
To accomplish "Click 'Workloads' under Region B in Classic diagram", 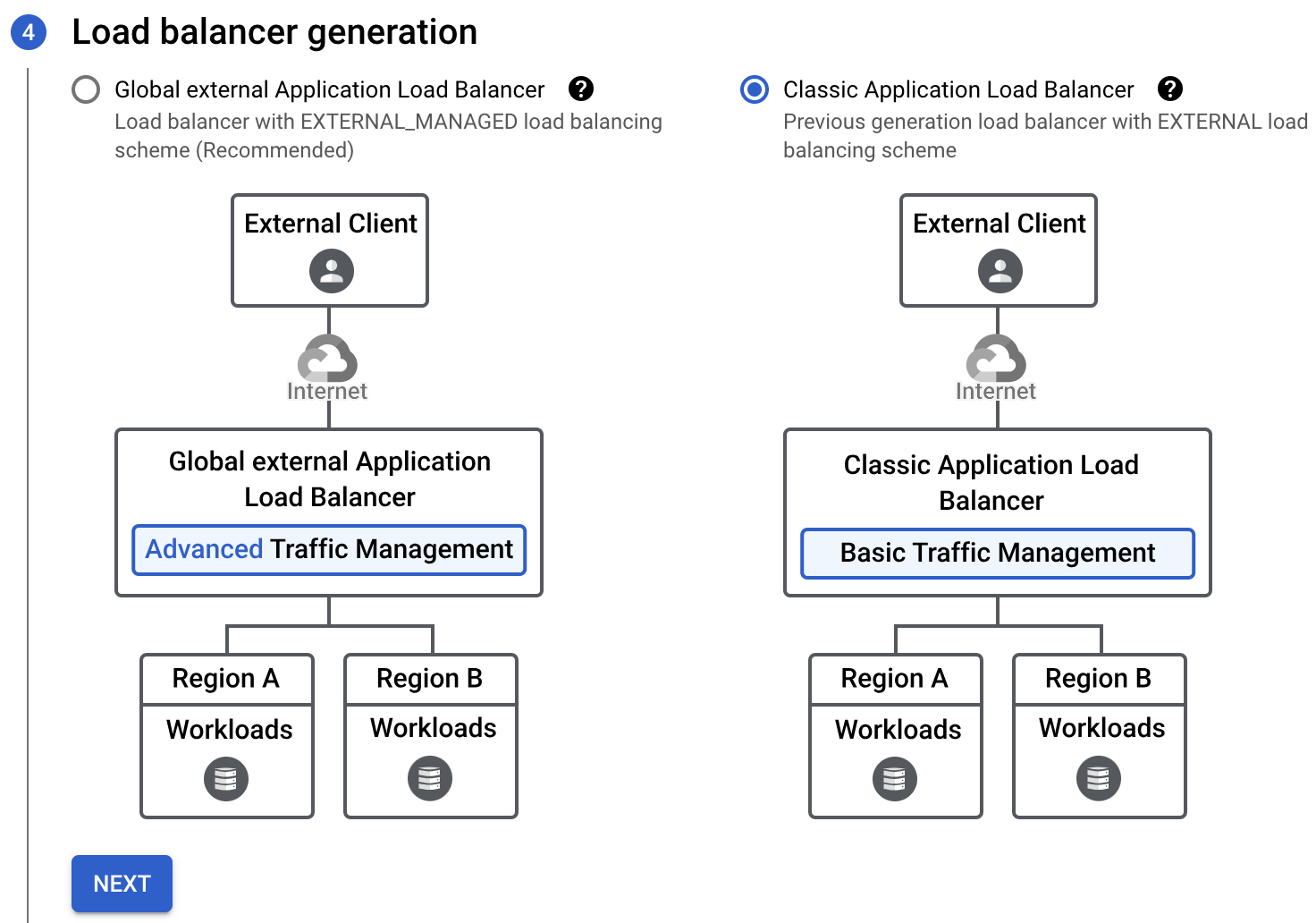I will click(1102, 728).
